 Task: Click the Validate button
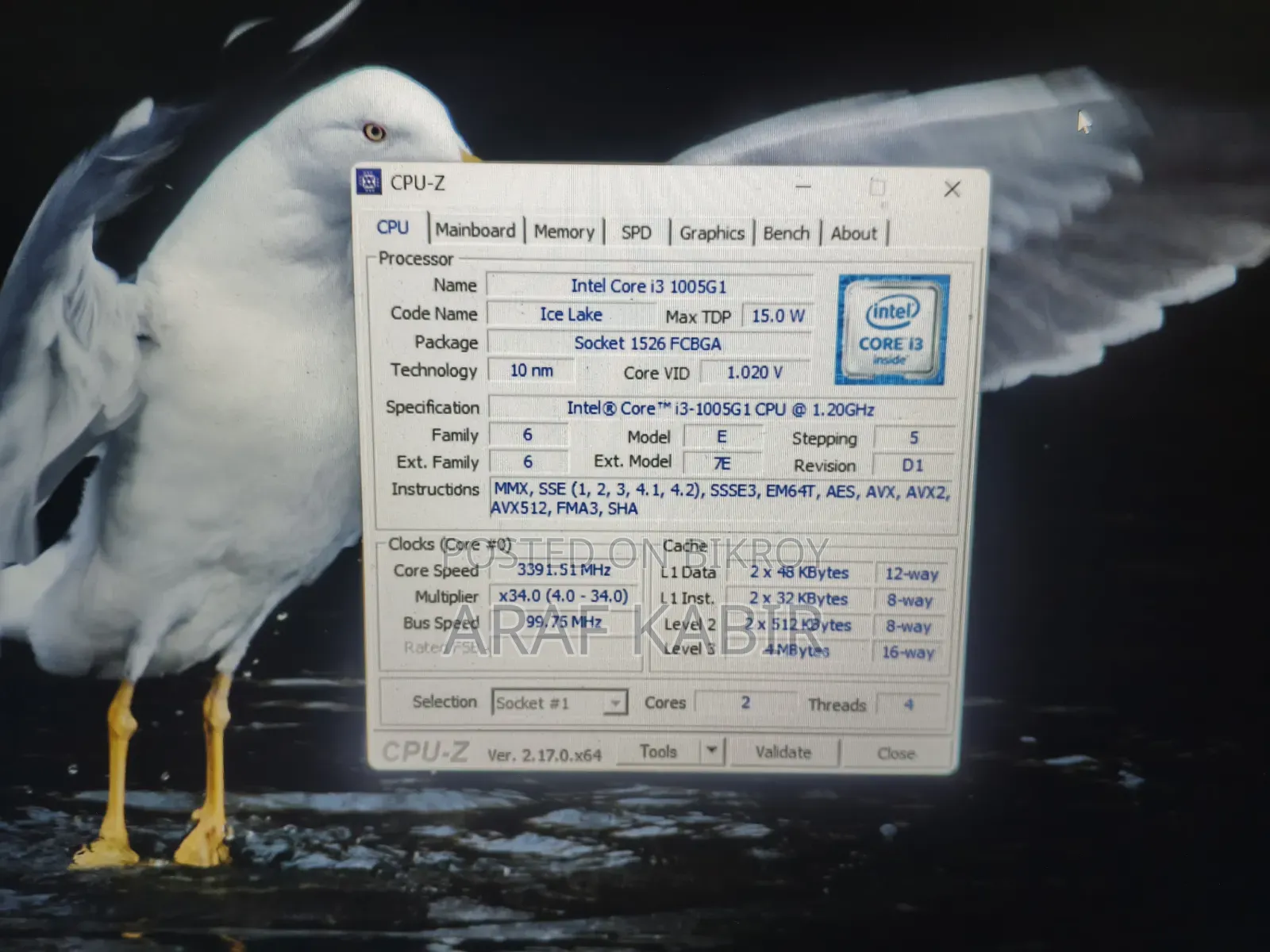pyautogui.click(x=783, y=752)
